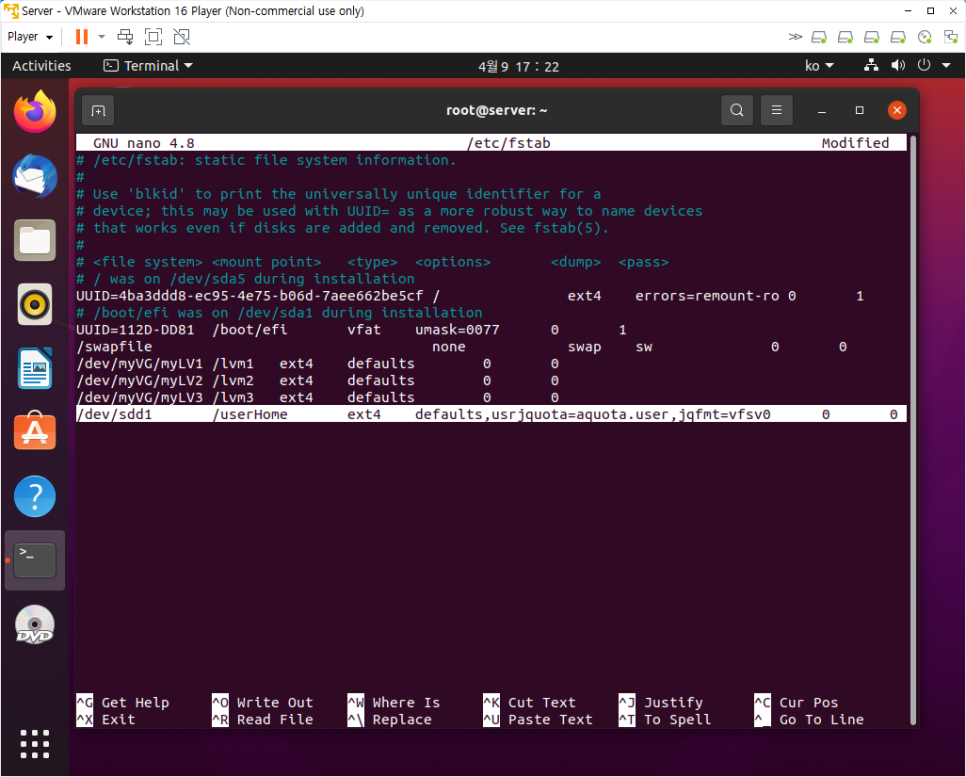966x777 pixels.
Task: Open the power icon in top bar
Action: click(x=923, y=65)
